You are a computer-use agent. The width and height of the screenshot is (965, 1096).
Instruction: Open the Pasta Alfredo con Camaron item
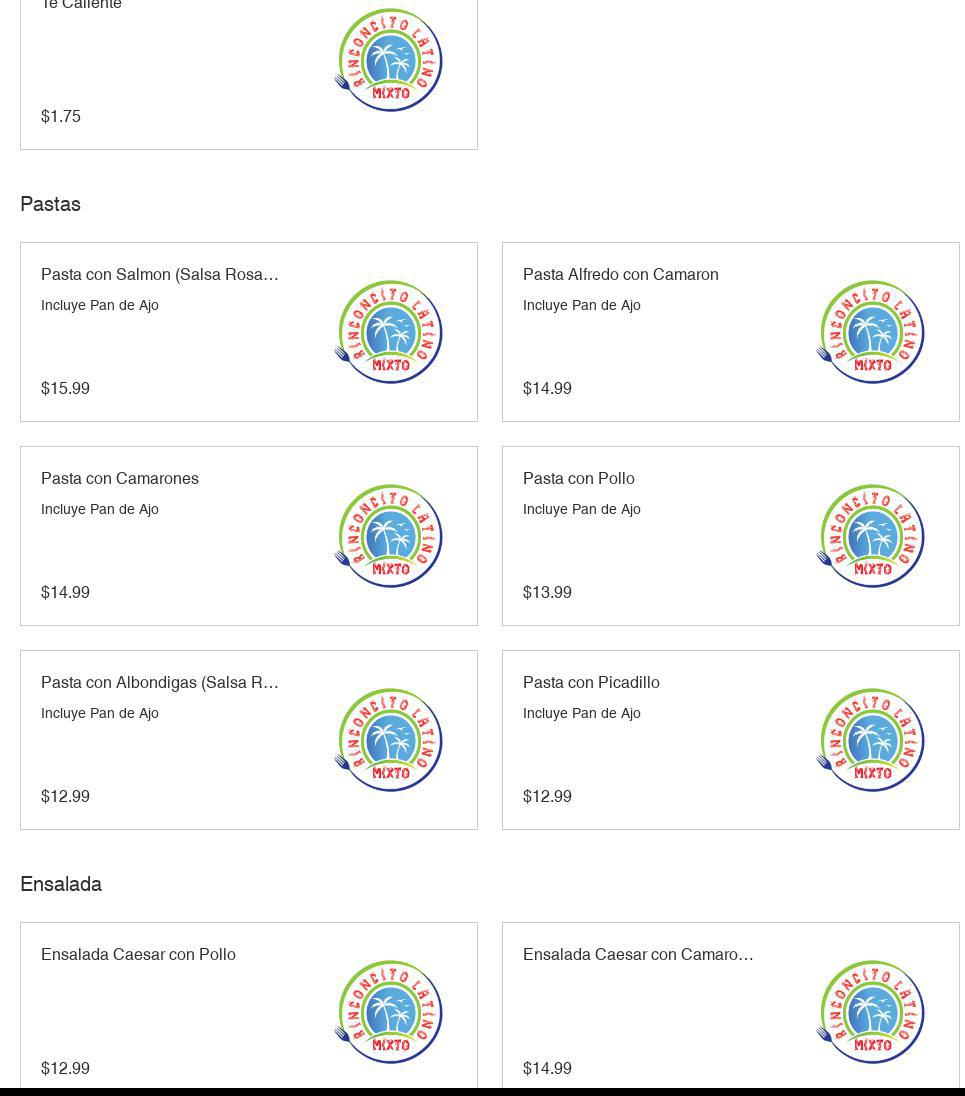[x=620, y=275]
